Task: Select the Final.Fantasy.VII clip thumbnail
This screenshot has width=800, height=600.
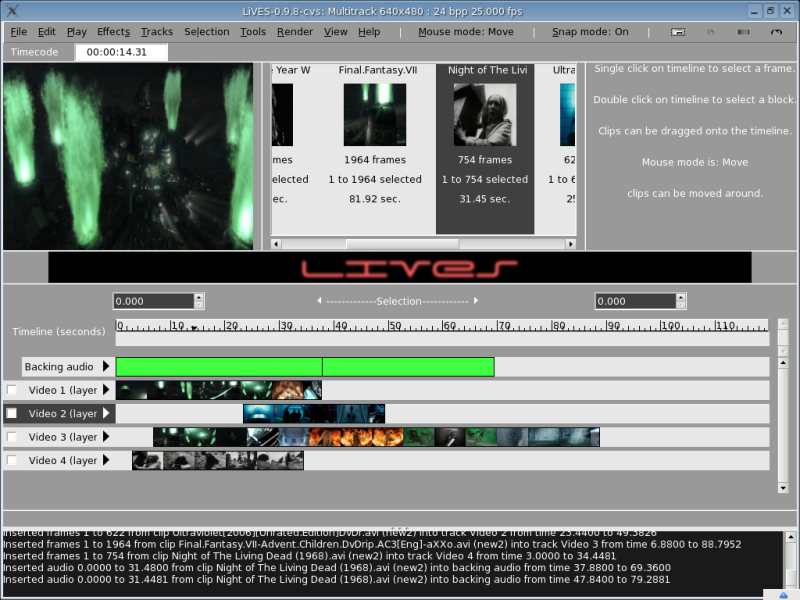Action: [x=375, y=115]
